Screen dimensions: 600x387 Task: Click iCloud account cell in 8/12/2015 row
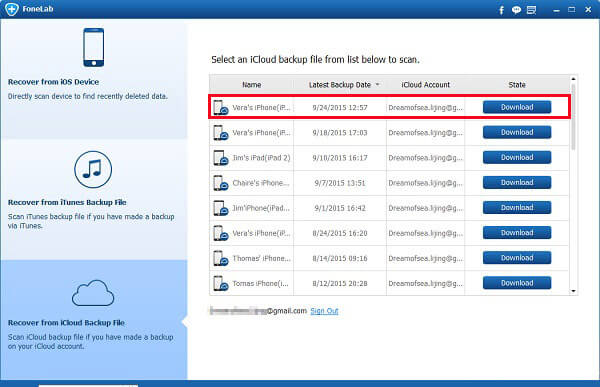[x=426, y=284]
